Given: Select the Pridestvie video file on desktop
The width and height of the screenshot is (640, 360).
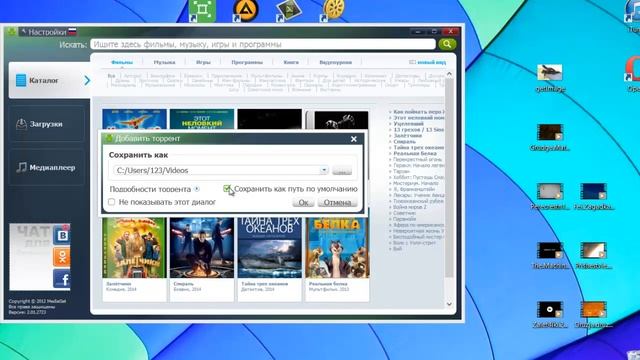Looking at the screenshot, I should [x=593, y=256].
